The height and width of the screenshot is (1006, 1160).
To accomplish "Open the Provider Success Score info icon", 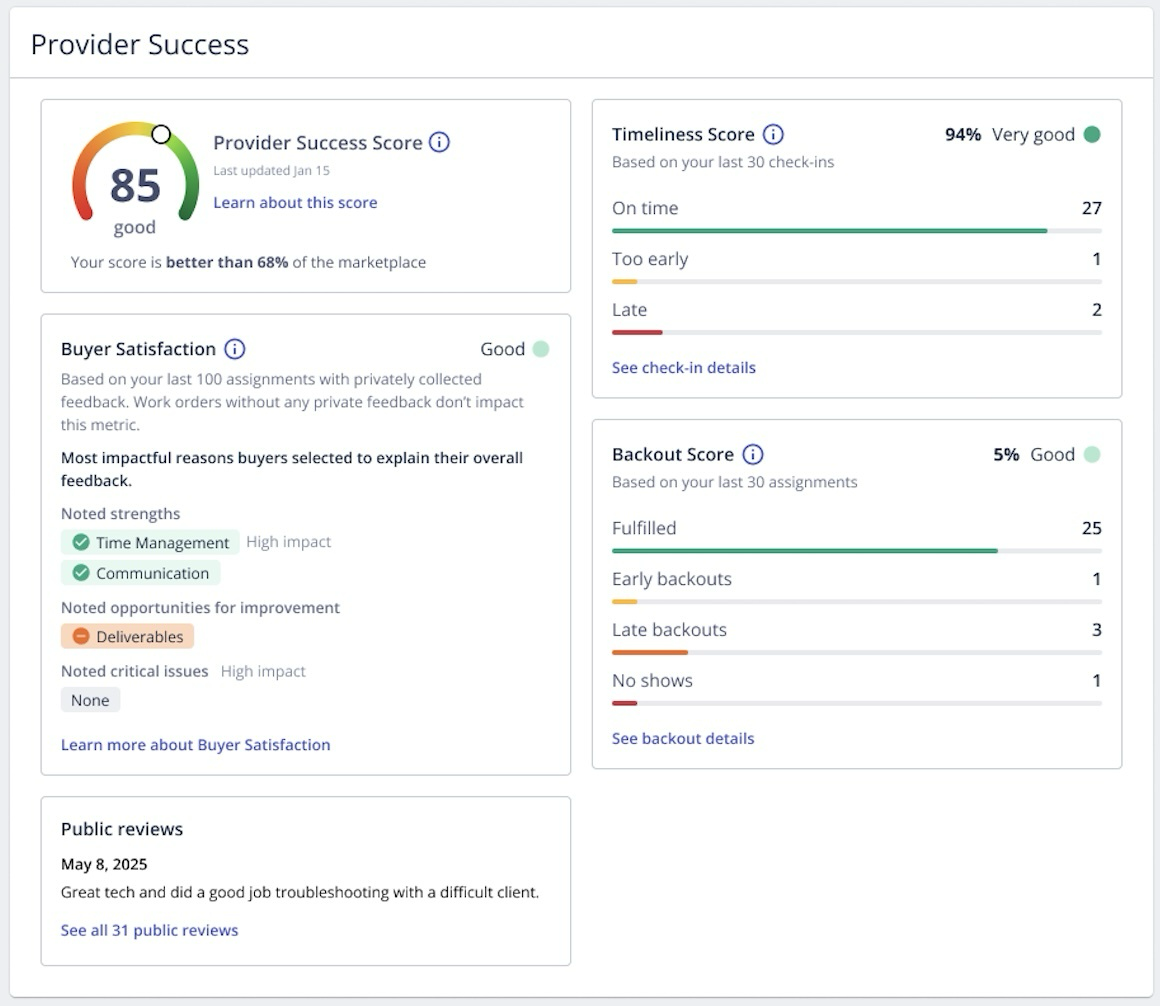I will pos(438,142).
